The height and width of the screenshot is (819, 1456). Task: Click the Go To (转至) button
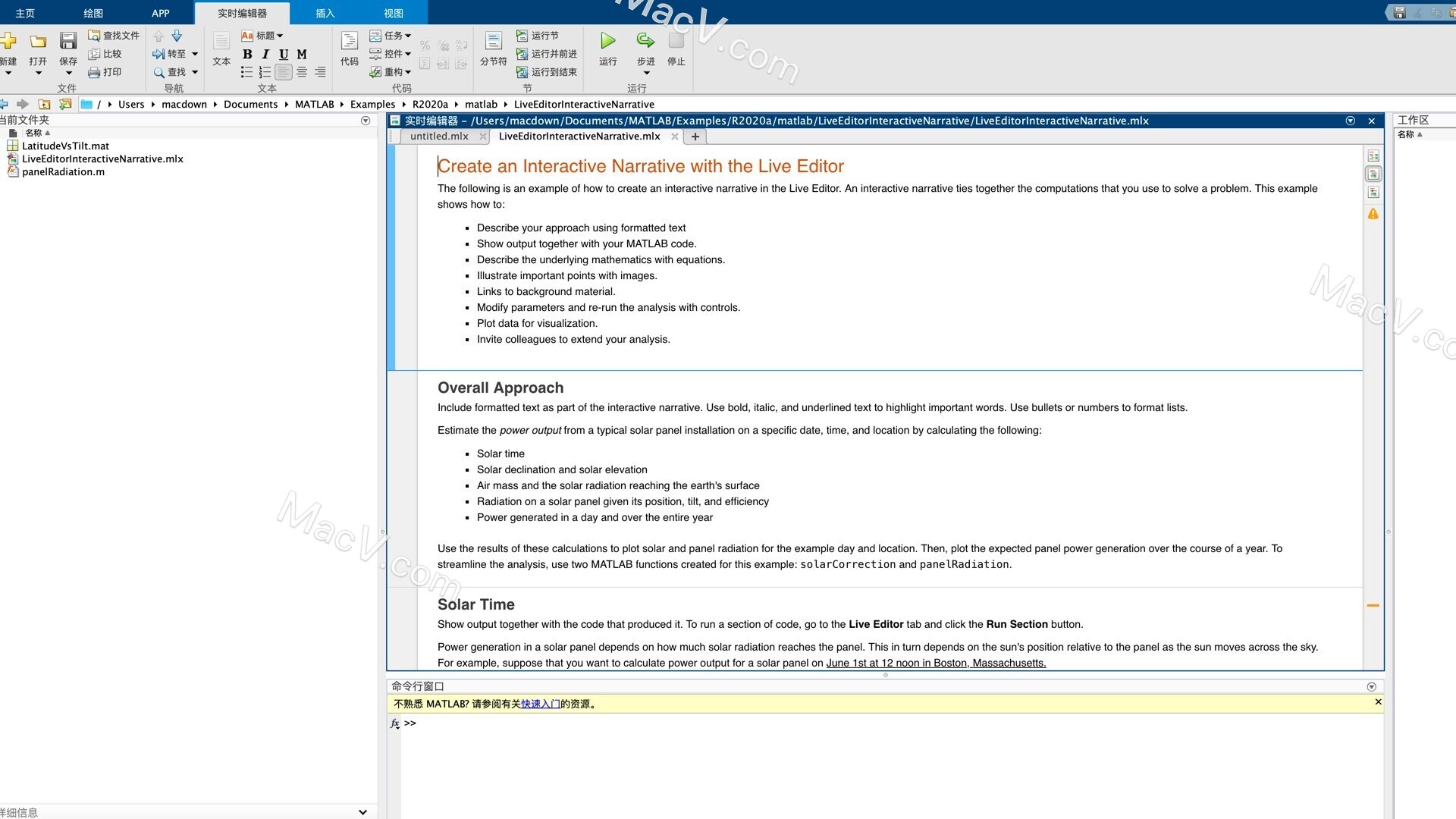tap(169, 54)
